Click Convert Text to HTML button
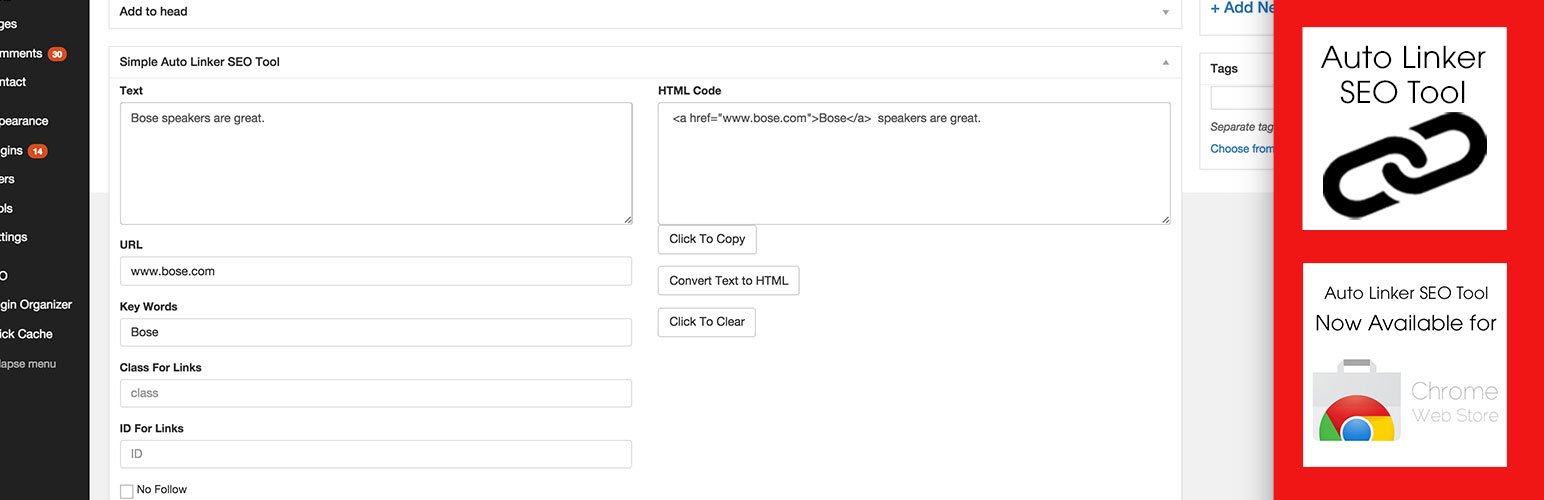 point(729,281)
